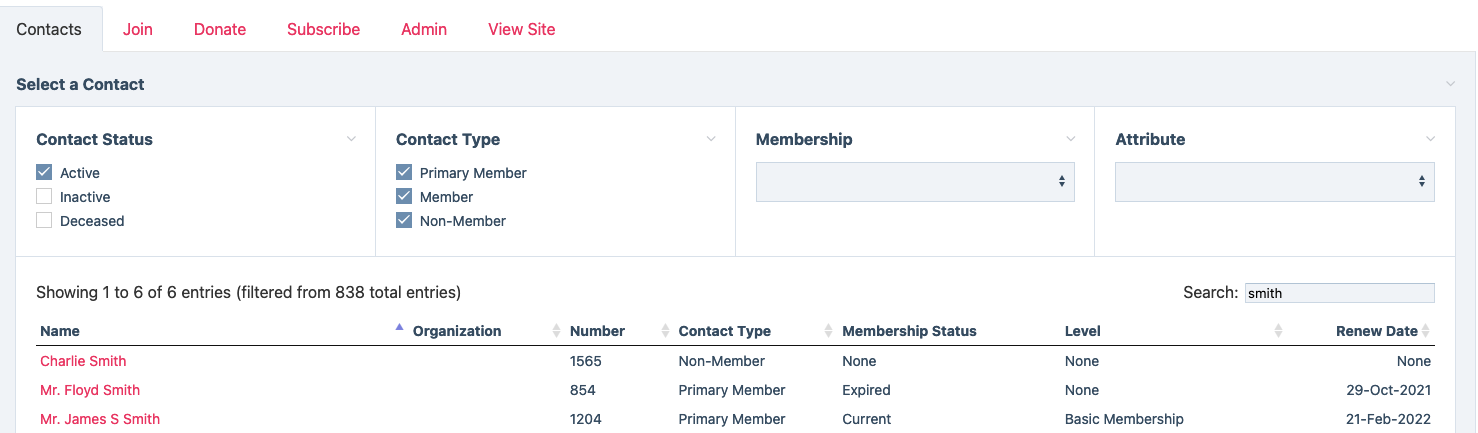Open Charlie Smith contact link
The height and width of the screenshot is (433, 1478).
83,361
